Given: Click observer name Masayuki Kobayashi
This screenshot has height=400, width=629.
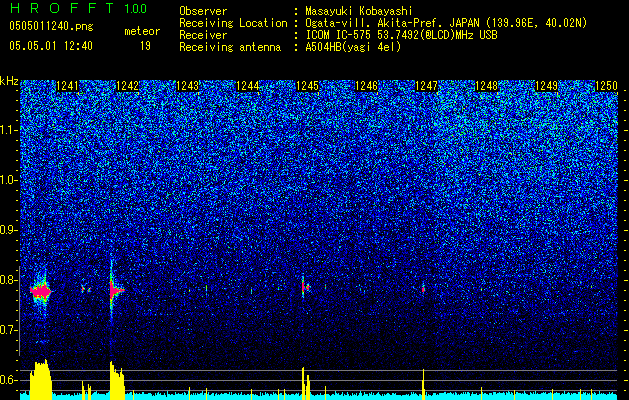Looking at the screenshot, I should coord(358,11).
